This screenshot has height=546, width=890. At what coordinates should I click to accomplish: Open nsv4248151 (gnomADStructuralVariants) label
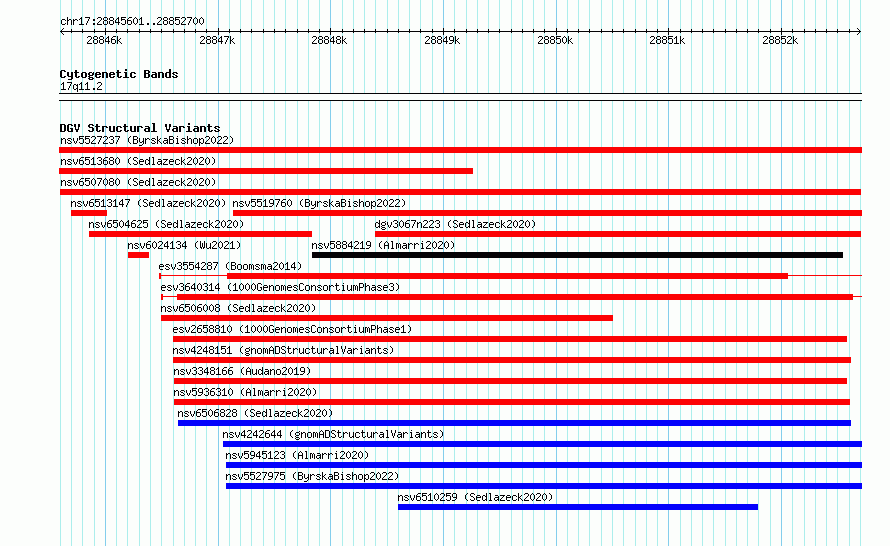click(x=283, y=350)
